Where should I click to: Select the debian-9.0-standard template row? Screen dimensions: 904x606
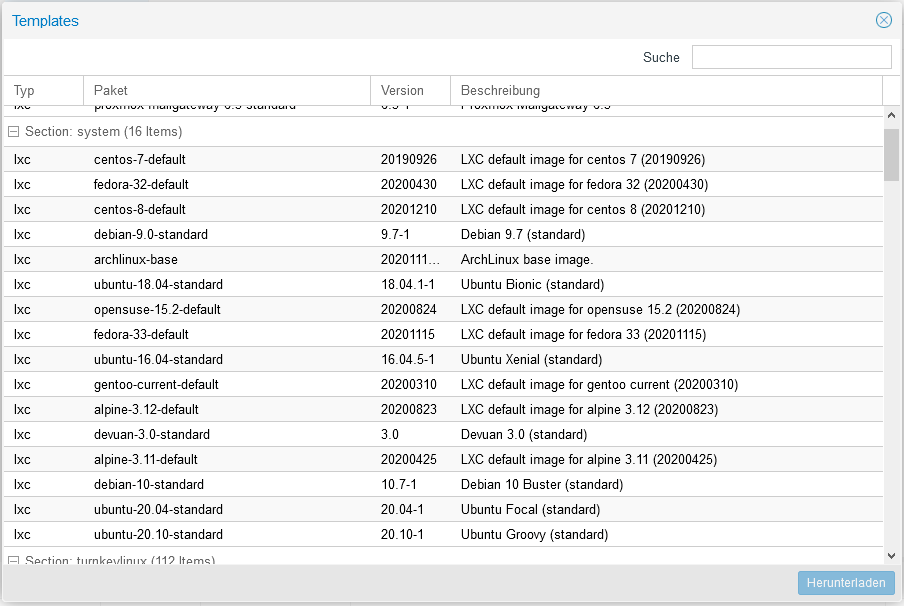click(x=443, y=235)
